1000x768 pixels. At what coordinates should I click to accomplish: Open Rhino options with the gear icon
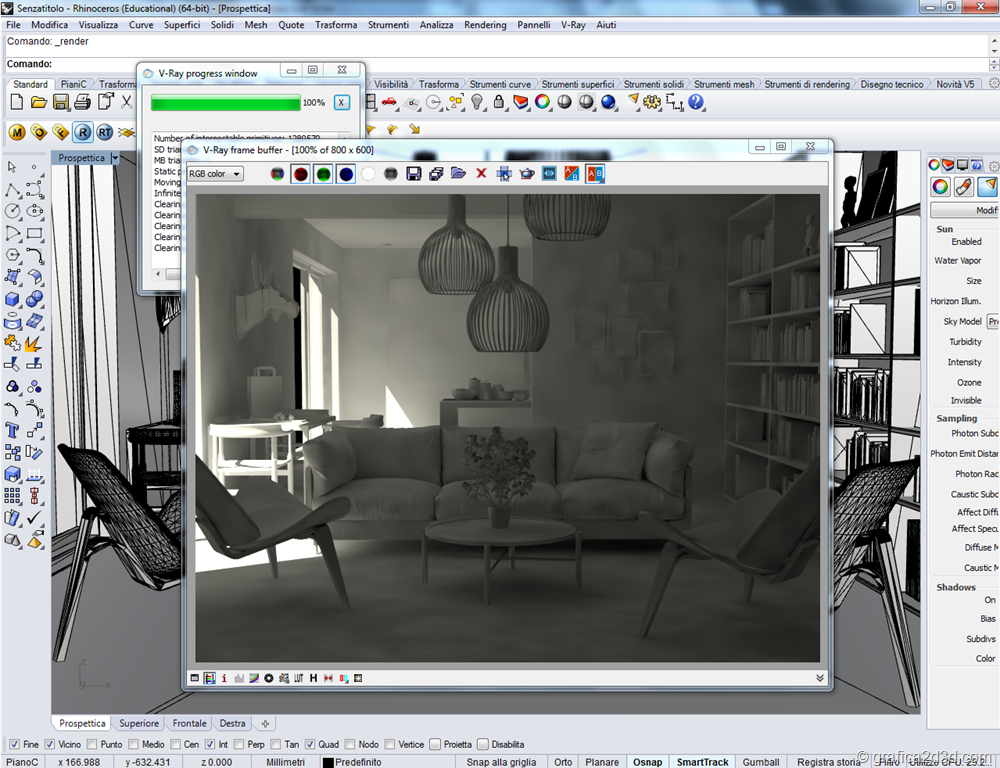pyautogui.click(x=652, y=102)
